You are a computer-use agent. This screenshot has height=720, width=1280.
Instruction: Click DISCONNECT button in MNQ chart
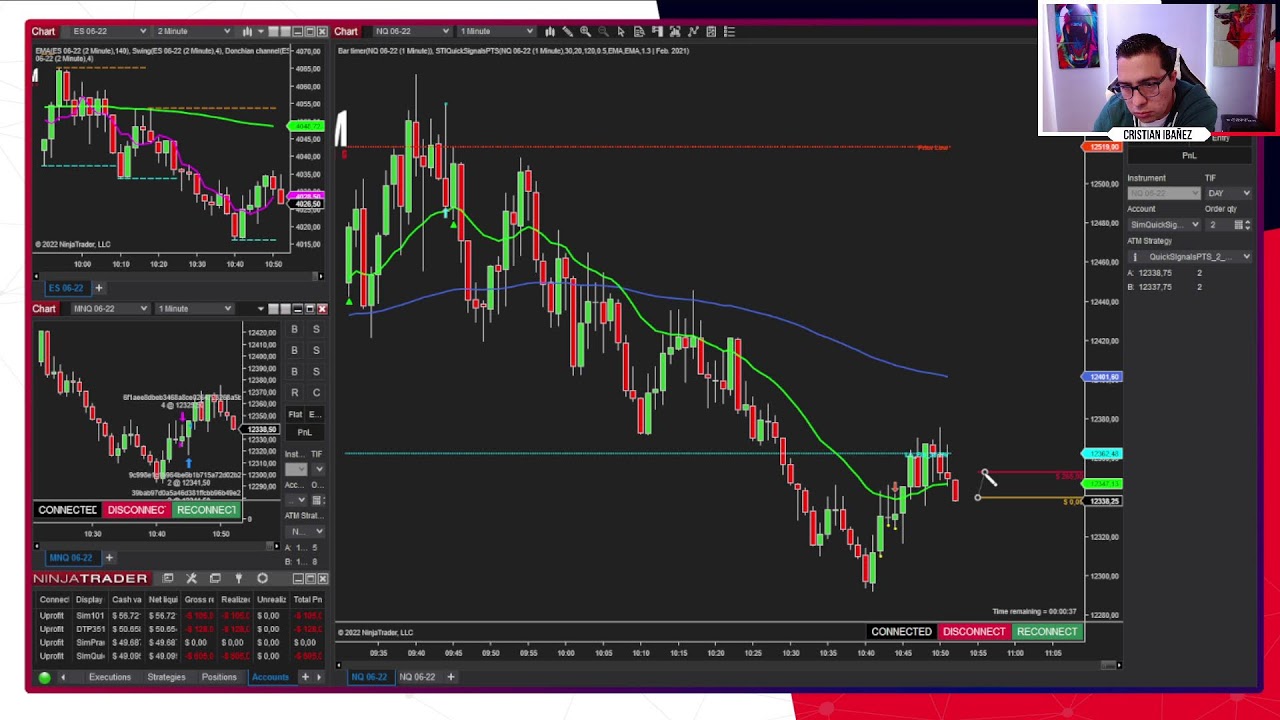coord(136,510)
